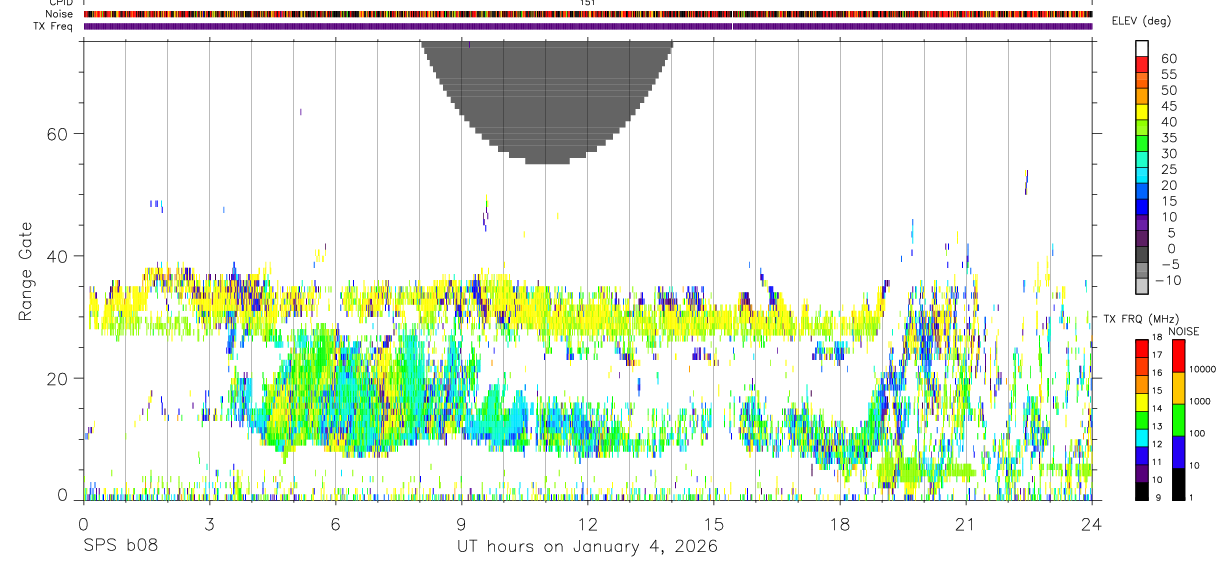Click the "1000" value on NOISE scale
The image size is (1228, 567).
pyautogui.click(x=1200, y=401)
